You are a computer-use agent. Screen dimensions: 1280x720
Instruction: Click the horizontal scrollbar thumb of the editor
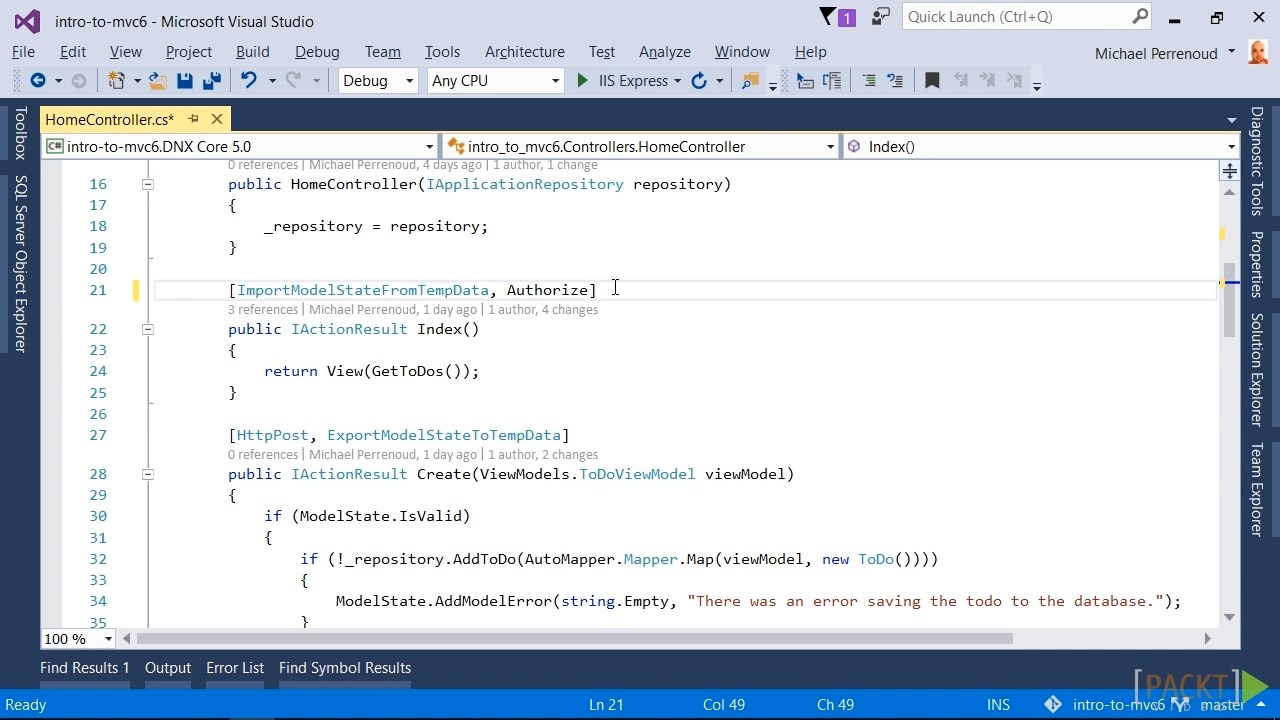point(575,638)
